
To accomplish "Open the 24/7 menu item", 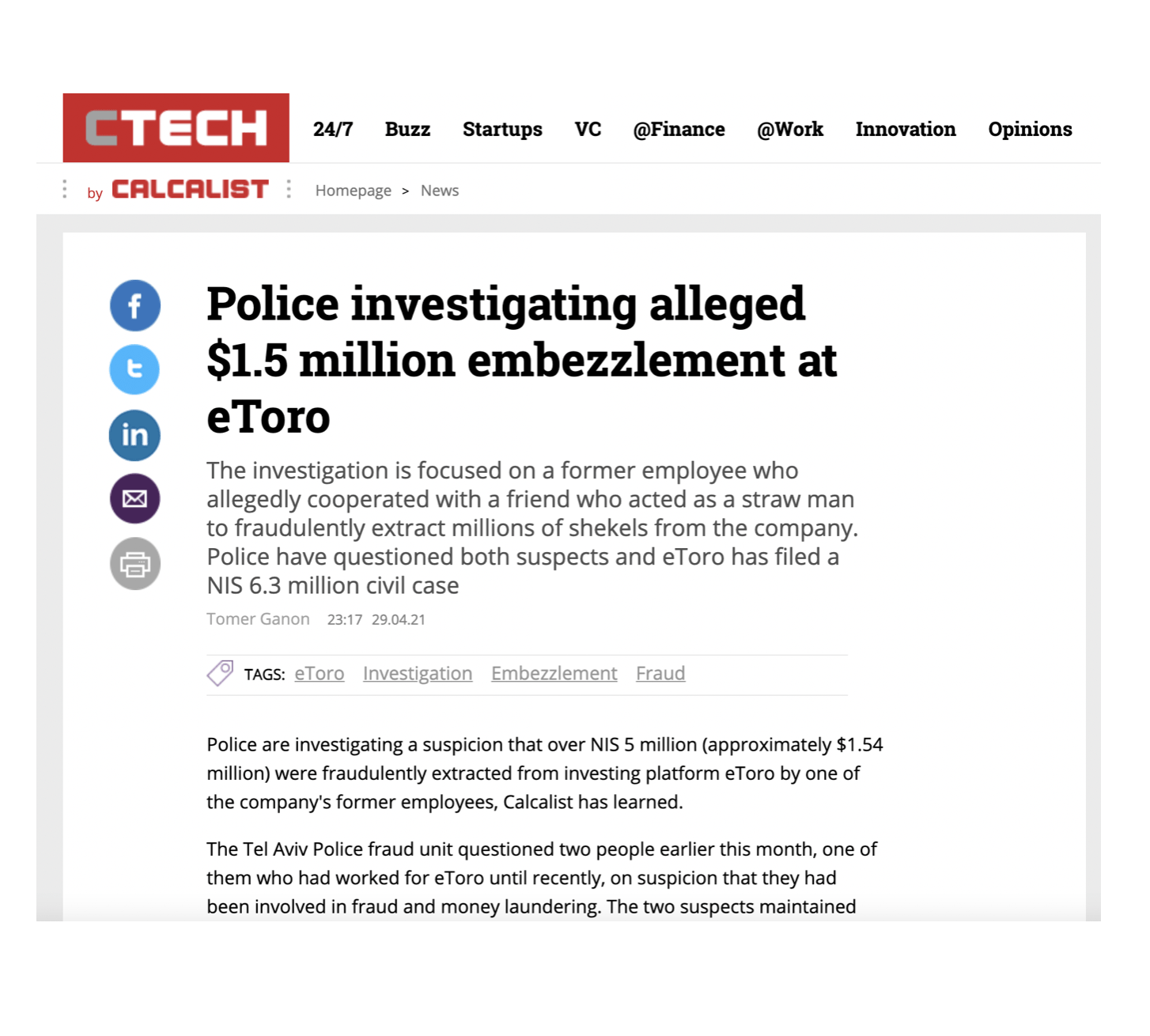I will tap(333, 129).
